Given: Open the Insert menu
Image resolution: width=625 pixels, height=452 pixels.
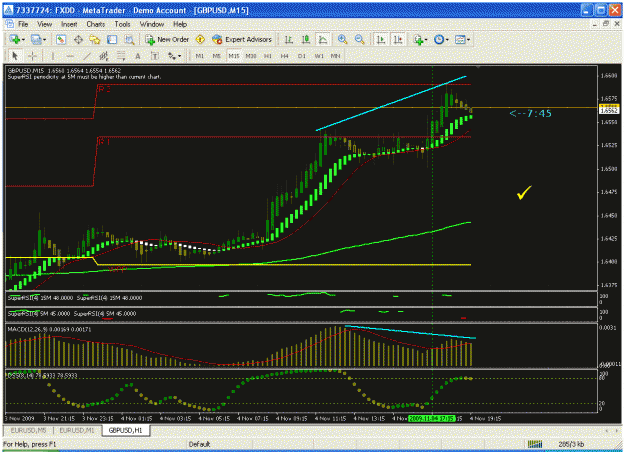Looking at the screenshot, I should point(69,24).
